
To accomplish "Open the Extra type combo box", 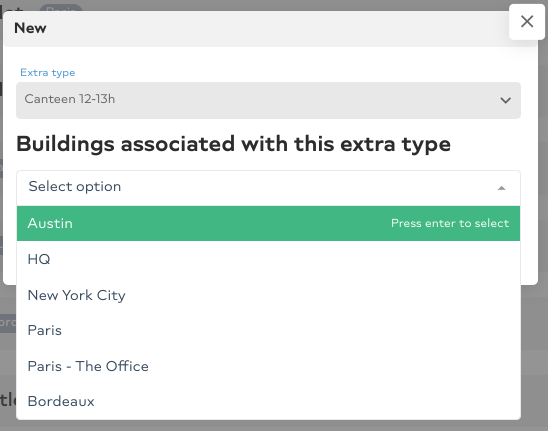I will point(268,100).
